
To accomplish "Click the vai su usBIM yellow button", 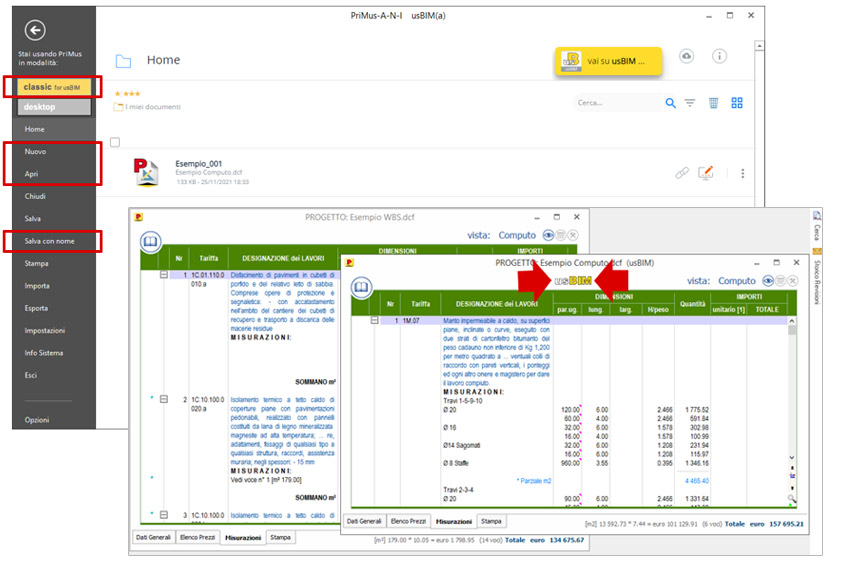I will pyautogui.click(x=608, y=61).
